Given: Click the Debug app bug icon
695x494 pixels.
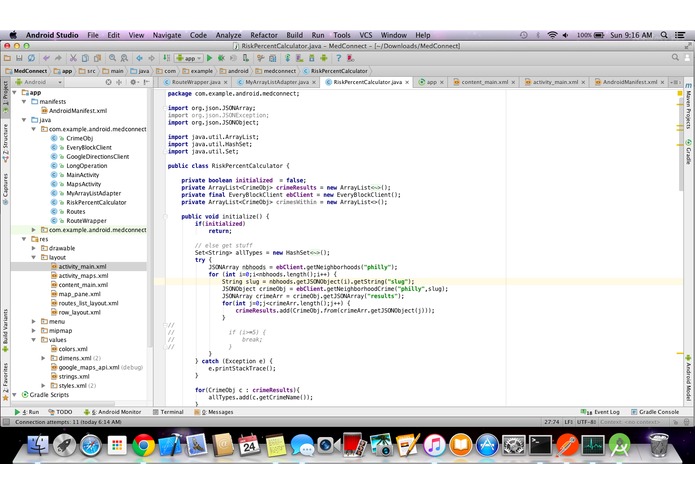Looking at the screenshot, I should [221, 58].
